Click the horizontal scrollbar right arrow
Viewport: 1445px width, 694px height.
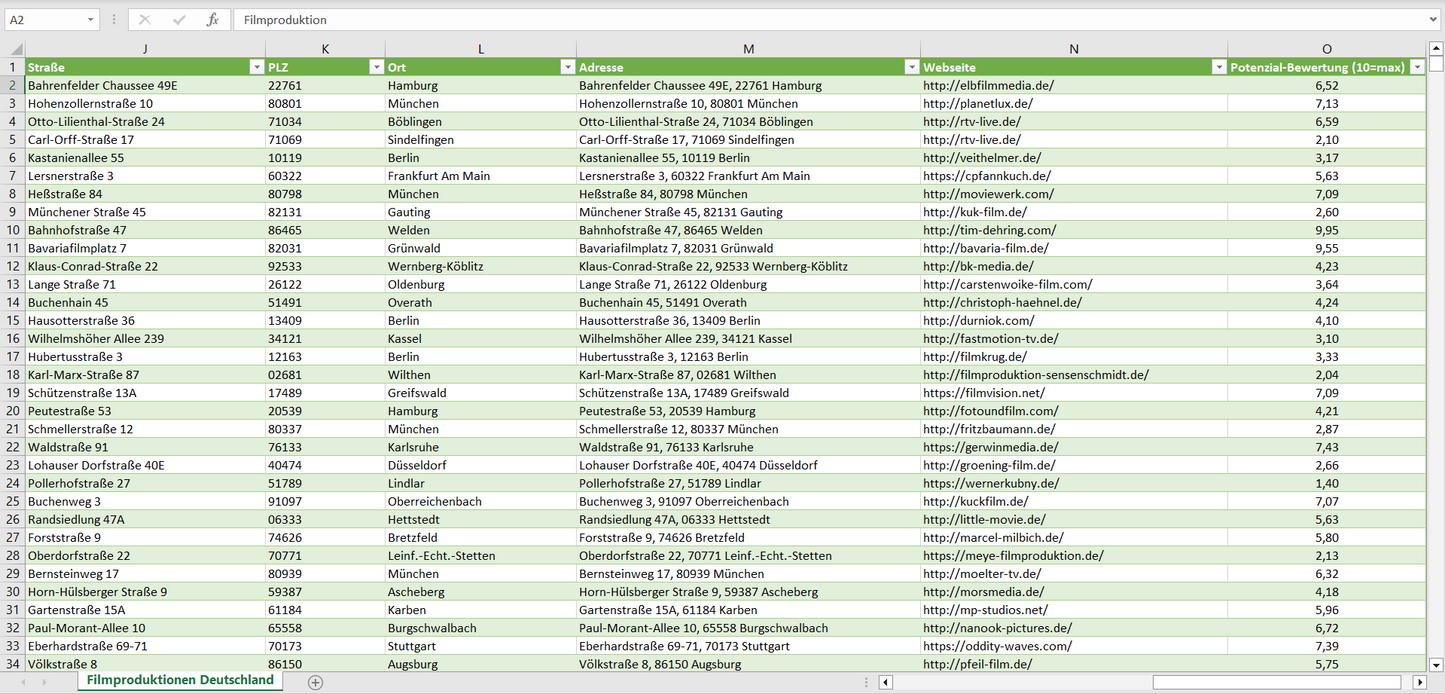(1419, 682)
